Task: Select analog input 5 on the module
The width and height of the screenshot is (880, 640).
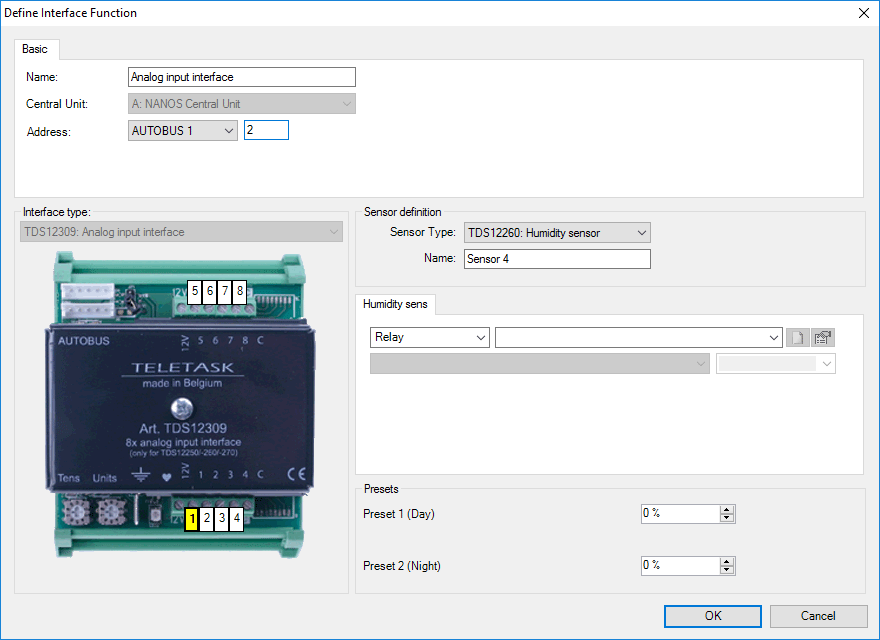Action: coord(195,291)
